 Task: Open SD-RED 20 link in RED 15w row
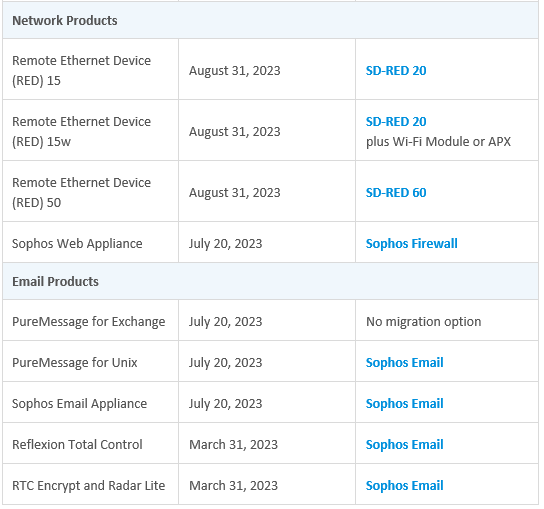pos(396,122)
